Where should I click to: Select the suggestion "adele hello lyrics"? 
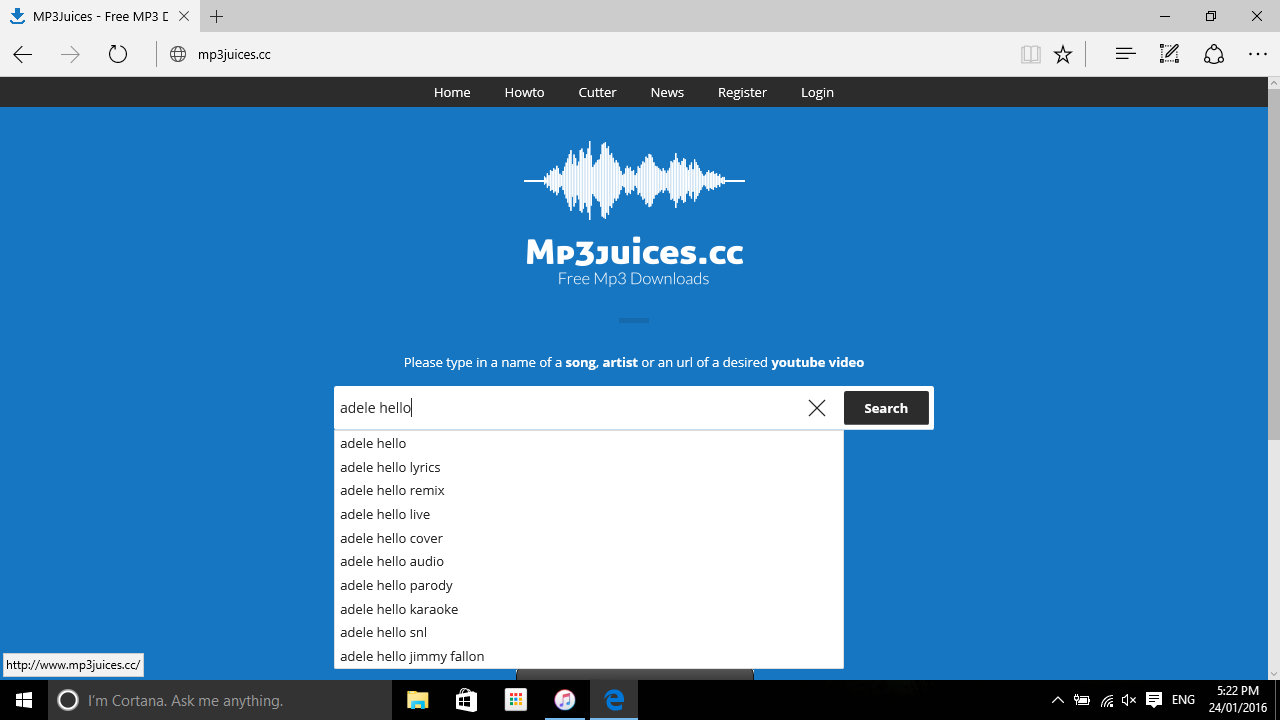(589, 467)
